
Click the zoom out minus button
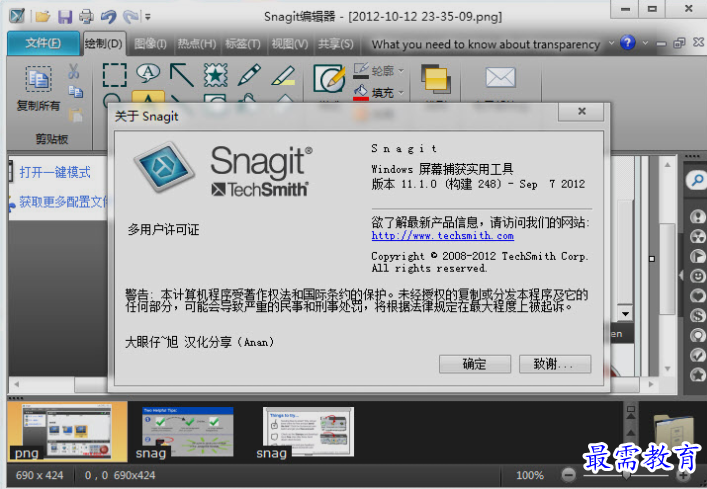click(x=569, y=475)
